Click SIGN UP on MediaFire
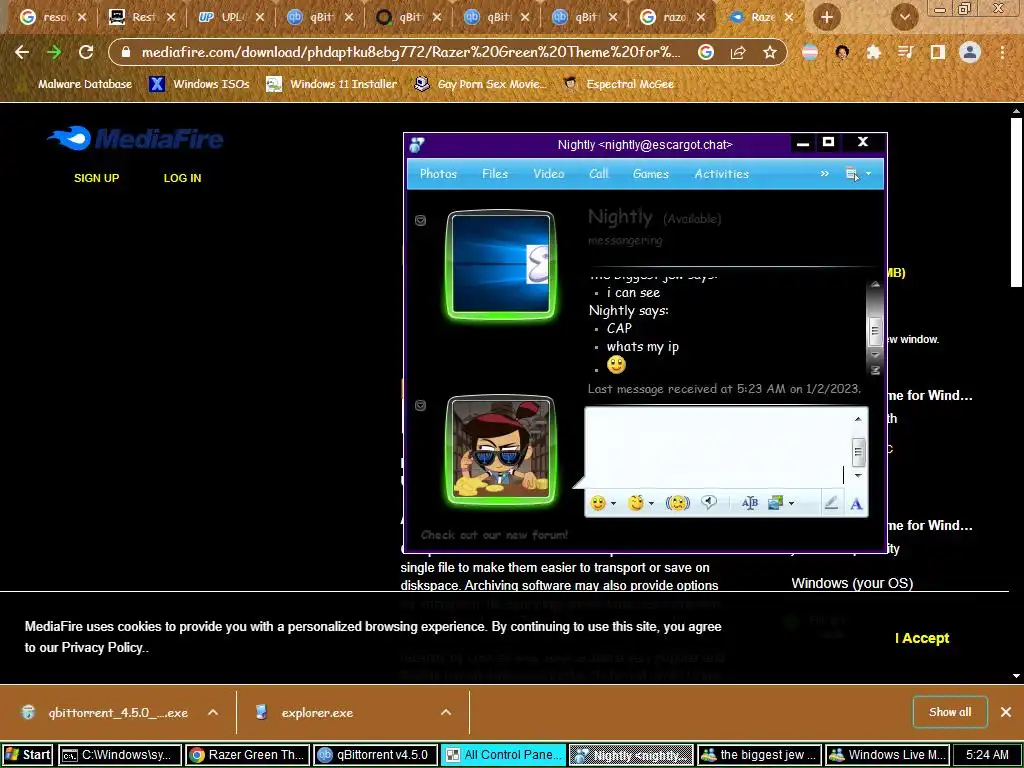The image size is (1024, 768). point(97,178)
